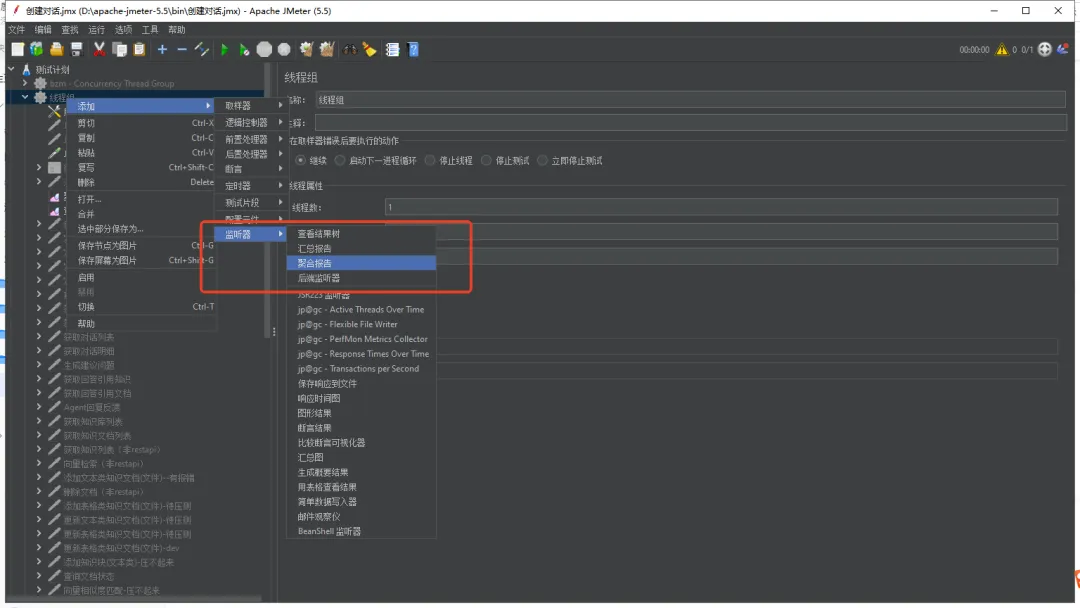
Task: Click into the 线程数 input field
Action: click(720, 207)
